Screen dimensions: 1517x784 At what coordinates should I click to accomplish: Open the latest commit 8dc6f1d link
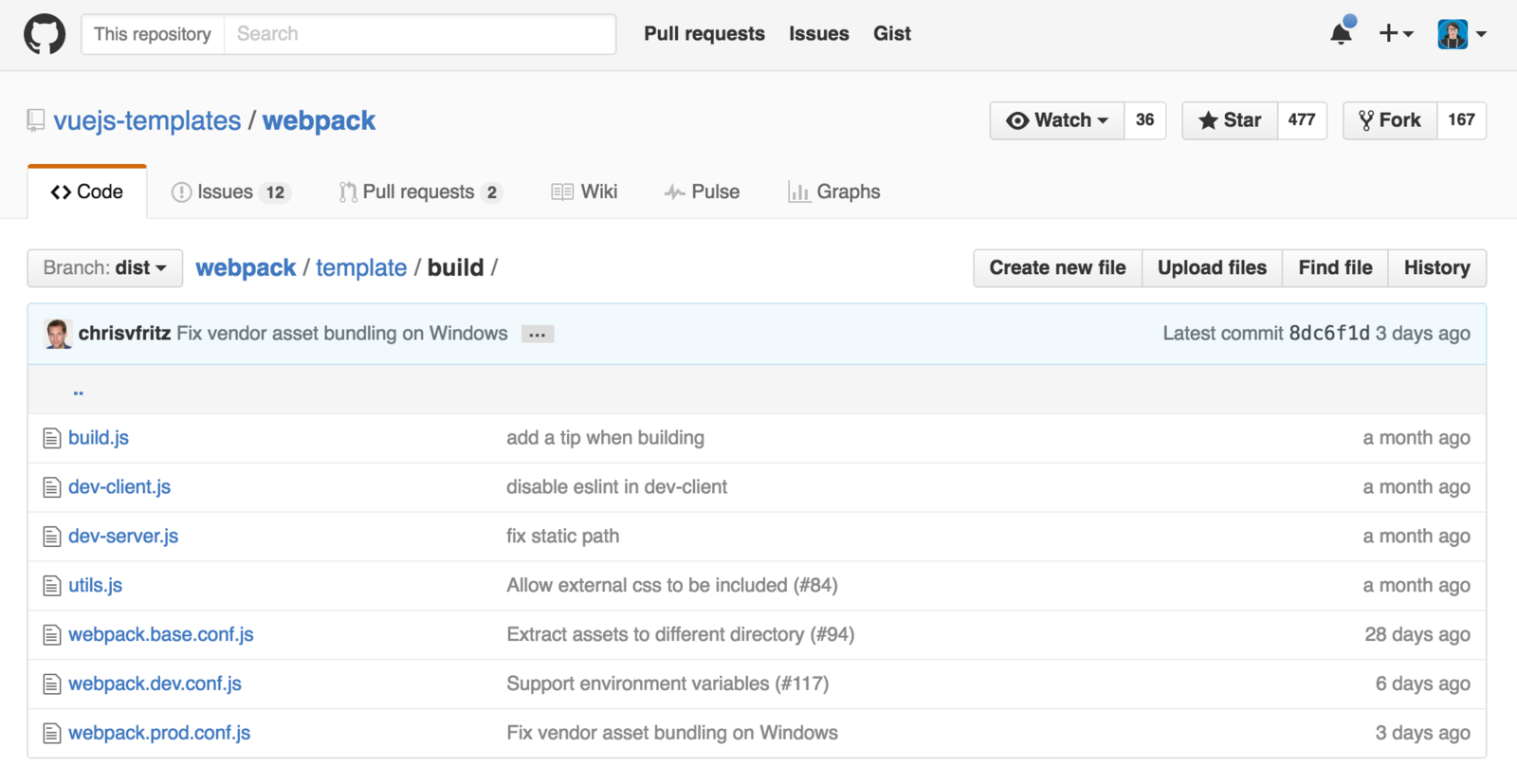coord(1329,334)
